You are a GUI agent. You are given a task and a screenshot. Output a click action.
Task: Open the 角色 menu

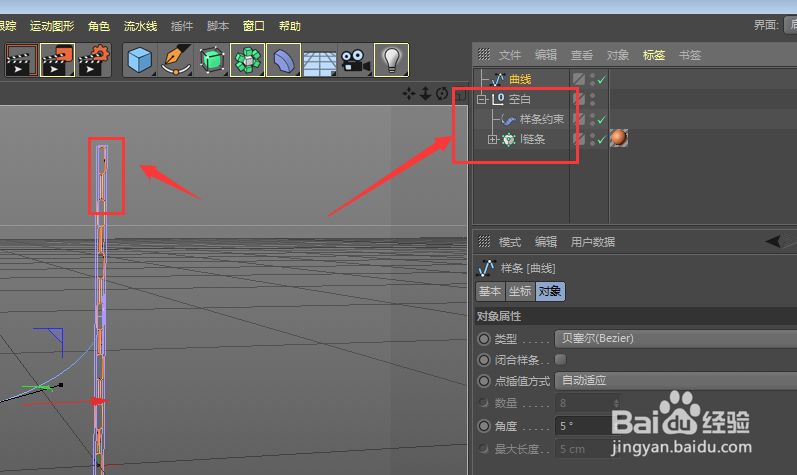[99, 26]
